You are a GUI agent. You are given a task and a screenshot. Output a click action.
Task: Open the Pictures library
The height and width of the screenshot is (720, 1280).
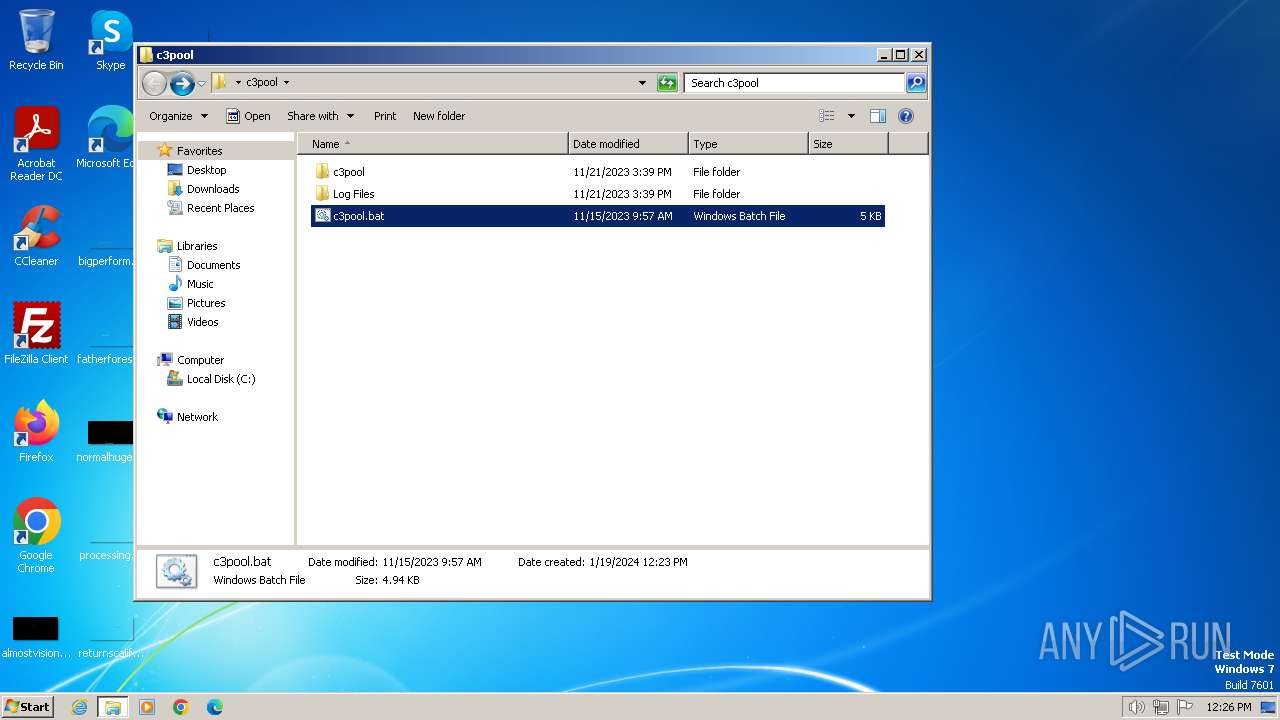pyautogui.click(x=206, y=303)
